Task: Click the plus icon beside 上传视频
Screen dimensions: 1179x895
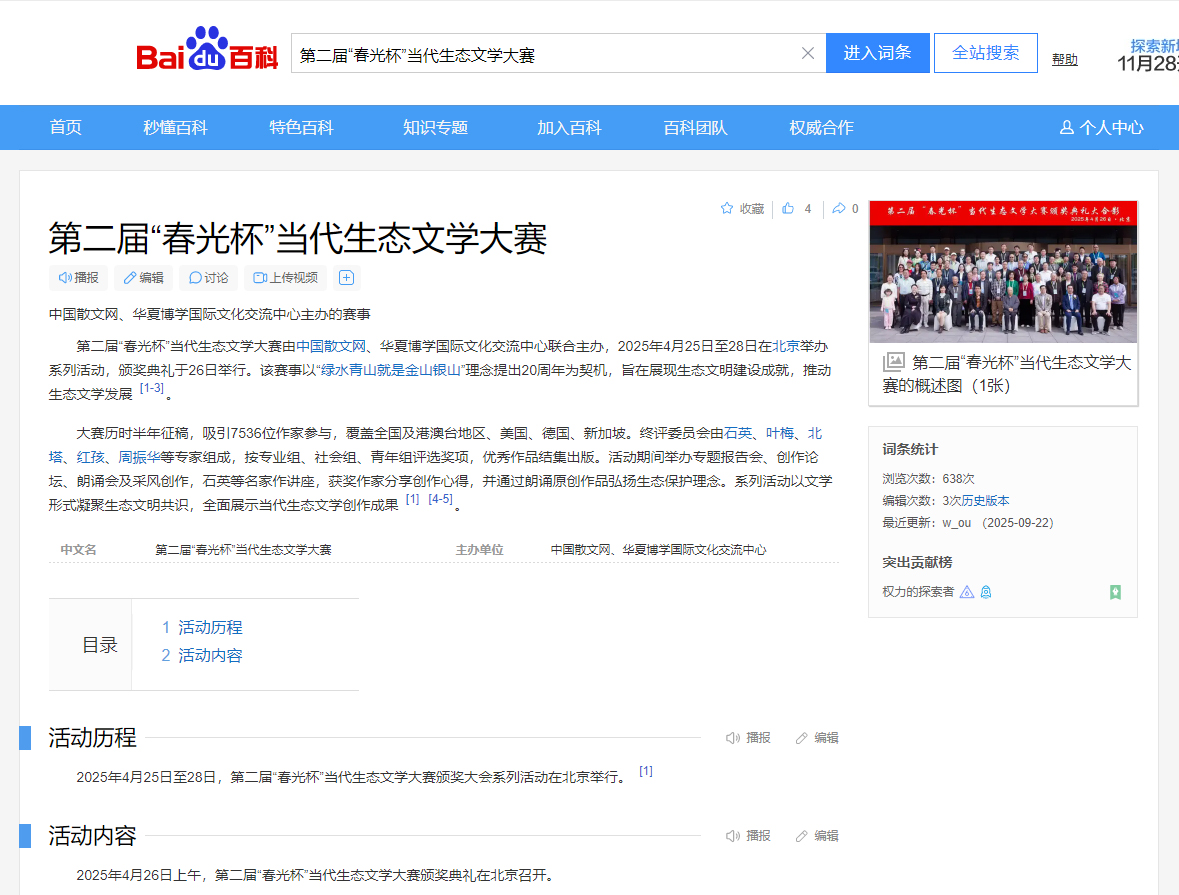Action: coord(347,278)
